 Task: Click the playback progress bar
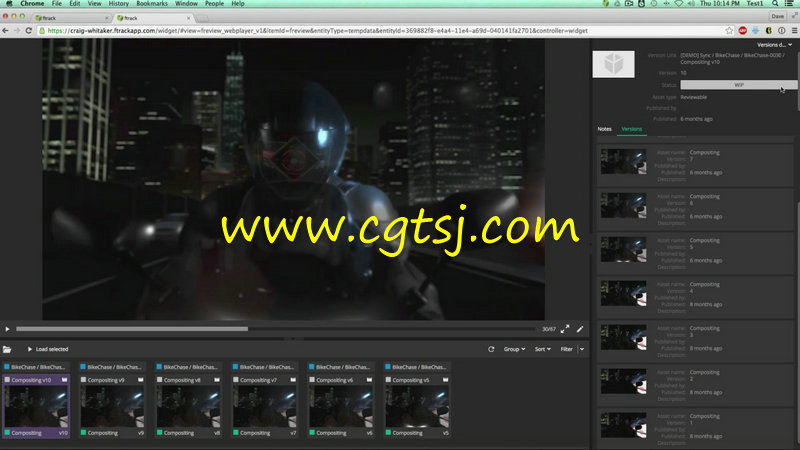pyautogui.click(x=276, y=329)
